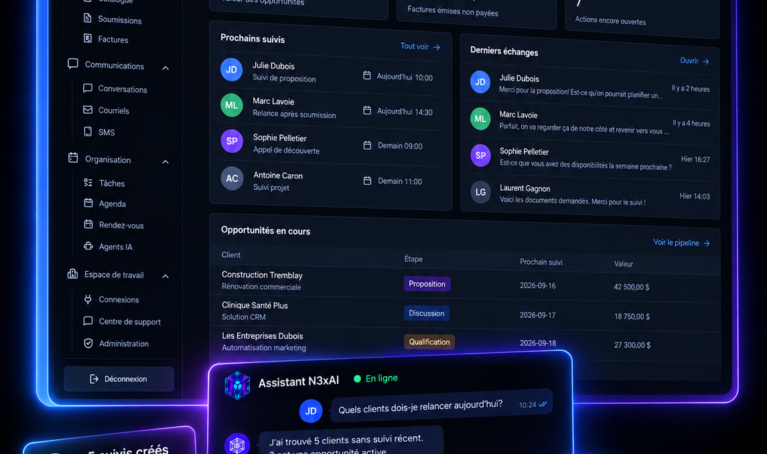767x454 pixels.
Task: Click the Tâches checklist icon
Action: (x=88, y=182)
